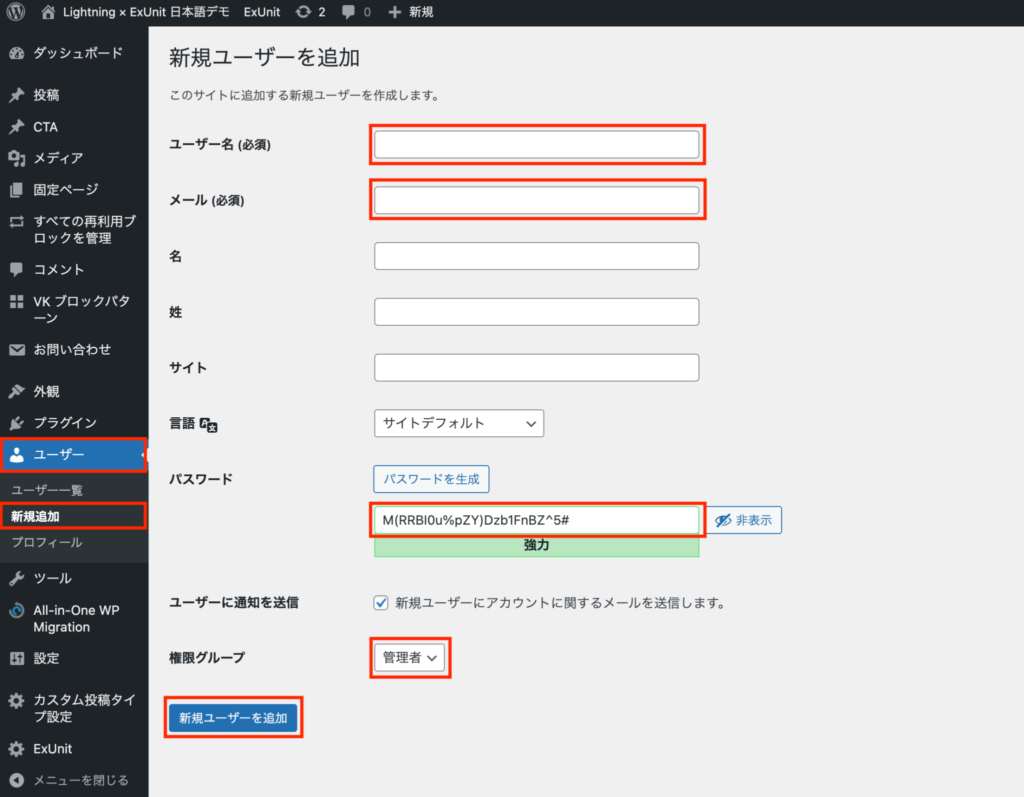Expand the 権限グループ 管理者 dropdown
1024x797 pixels.
(x=410, y=658)
